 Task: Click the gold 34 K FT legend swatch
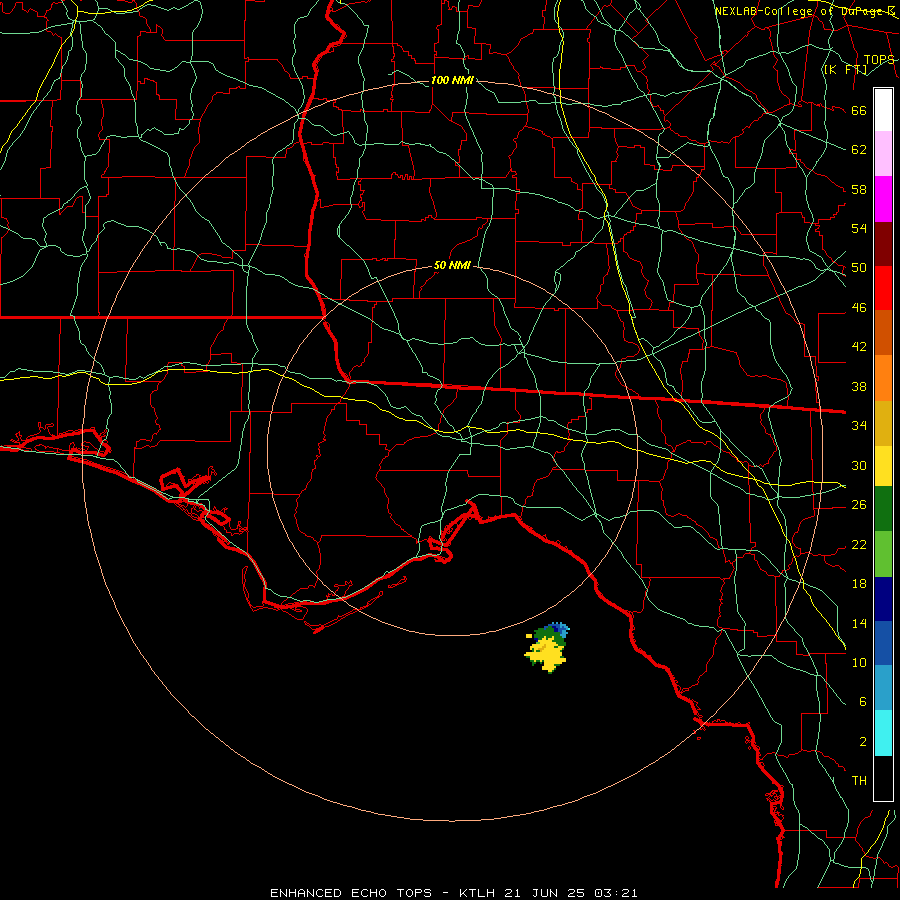(883, 424)
